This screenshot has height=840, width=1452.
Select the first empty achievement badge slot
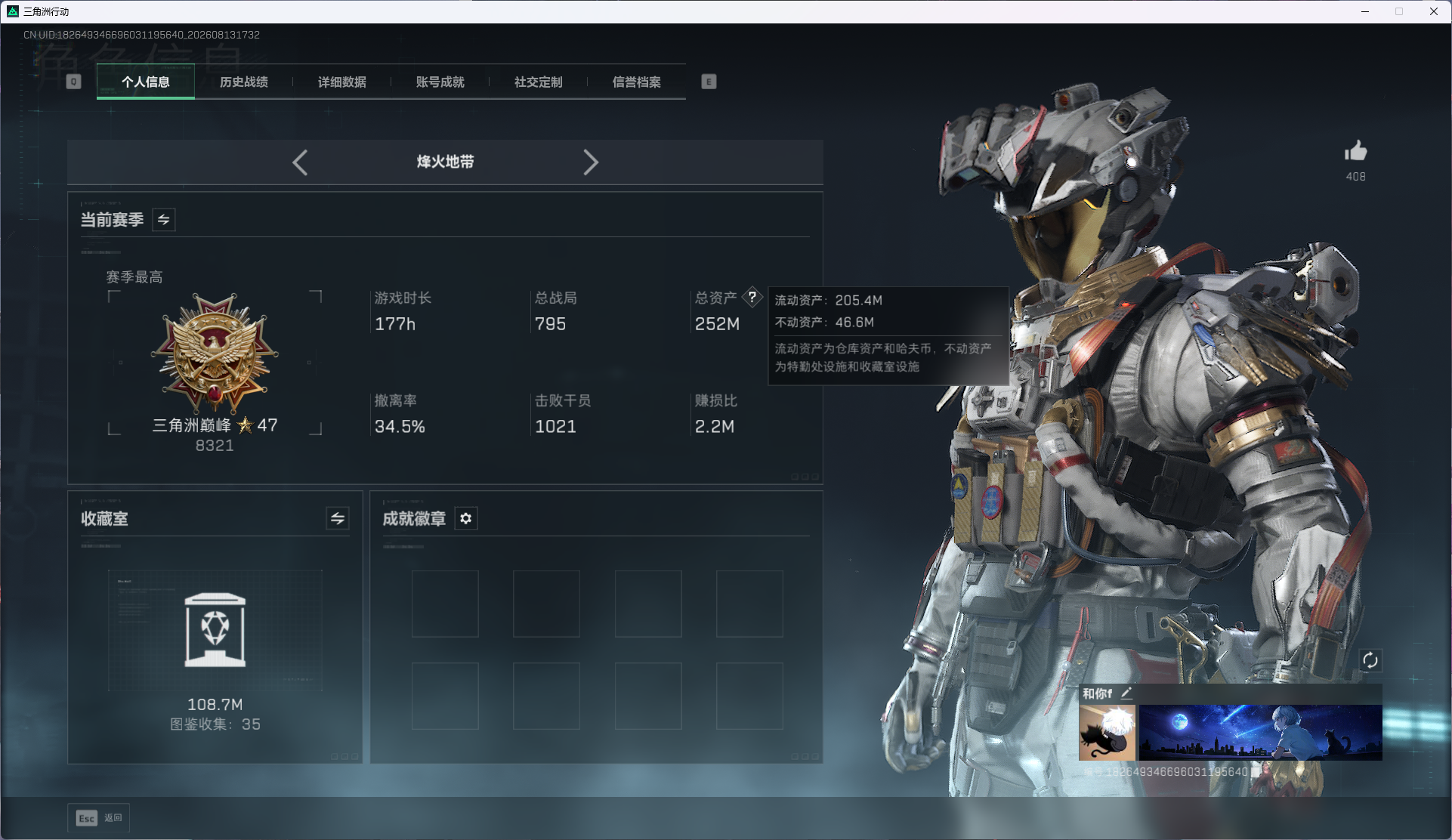[x=445, y=604]
